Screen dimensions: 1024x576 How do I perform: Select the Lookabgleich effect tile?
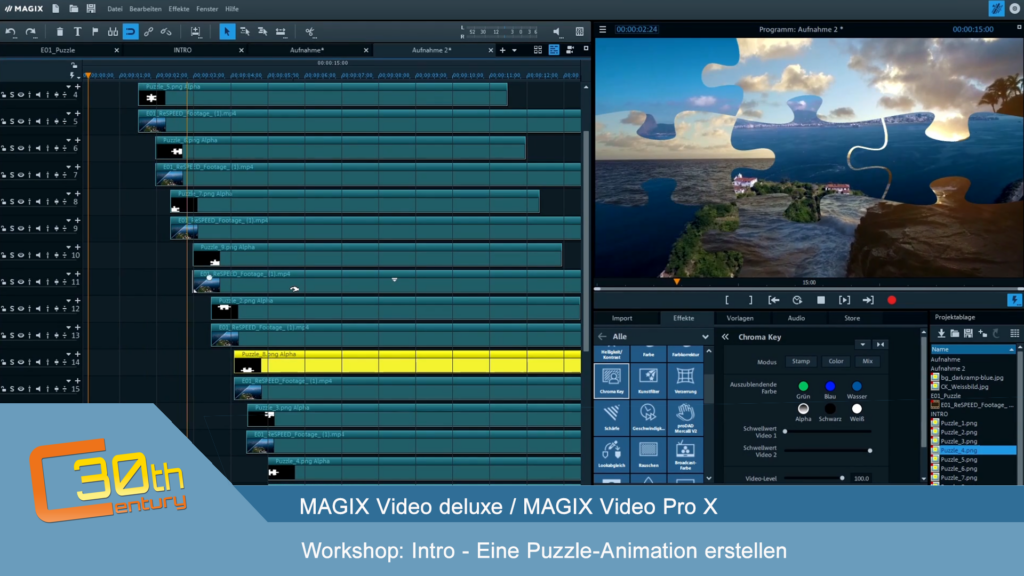[x=611, y=454]
